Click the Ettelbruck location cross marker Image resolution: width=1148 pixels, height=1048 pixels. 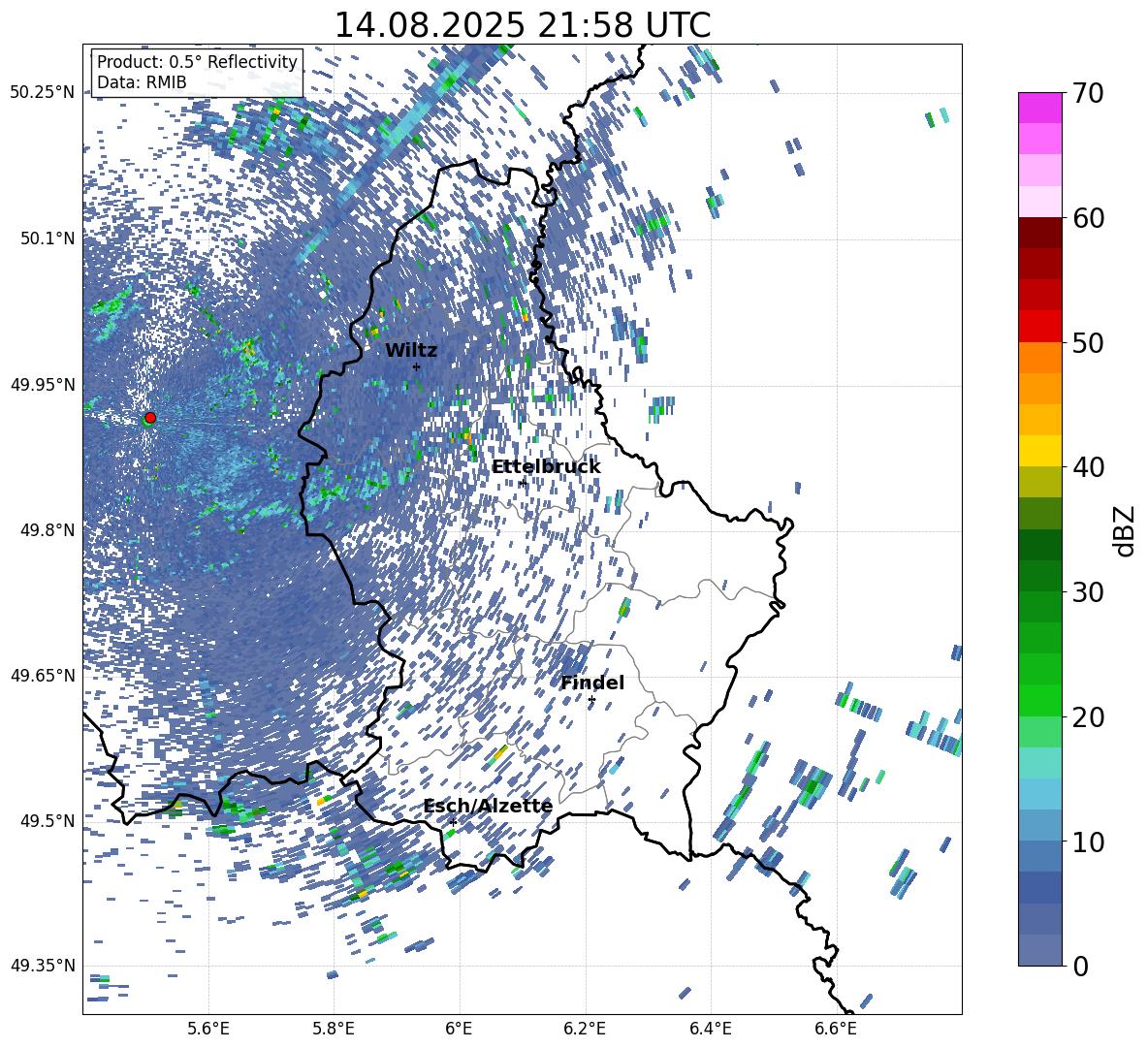click(523, 483)
